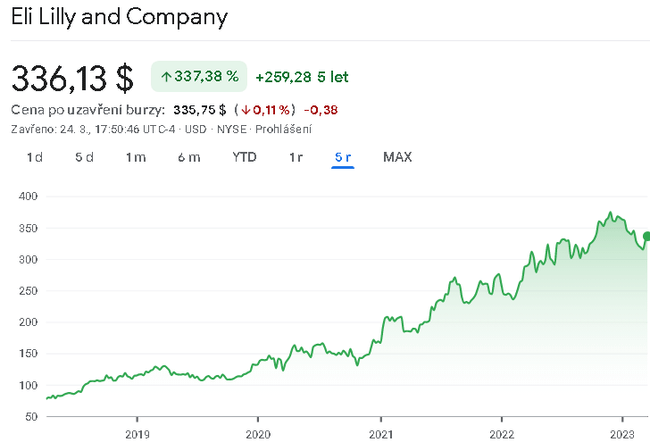Viewport: 650px width, 443px height.
Task: Click the Eli Lilly and Company title
Action: [x=119, y=18]
